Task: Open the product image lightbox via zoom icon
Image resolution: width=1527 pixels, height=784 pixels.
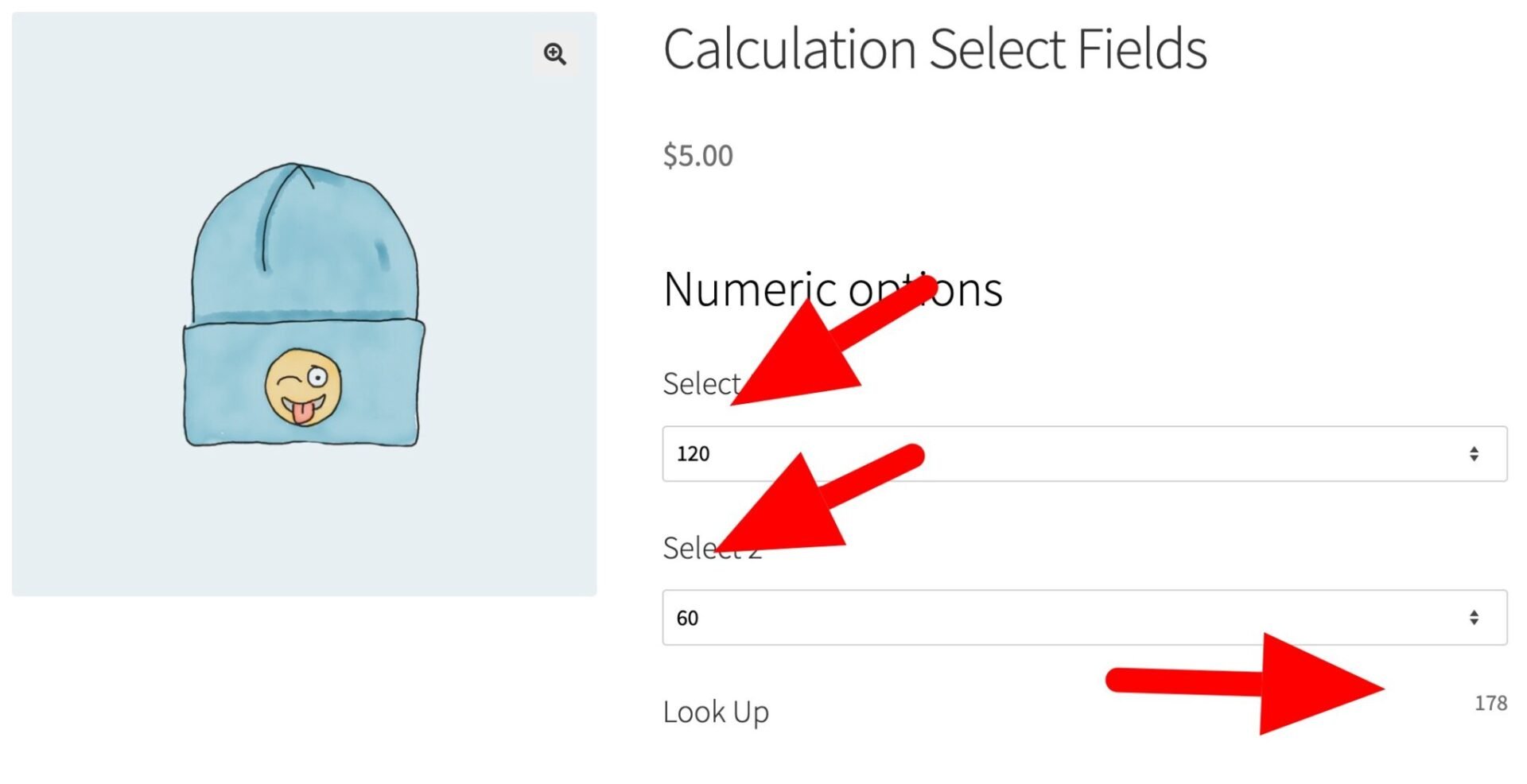Action: coord(554,54)
